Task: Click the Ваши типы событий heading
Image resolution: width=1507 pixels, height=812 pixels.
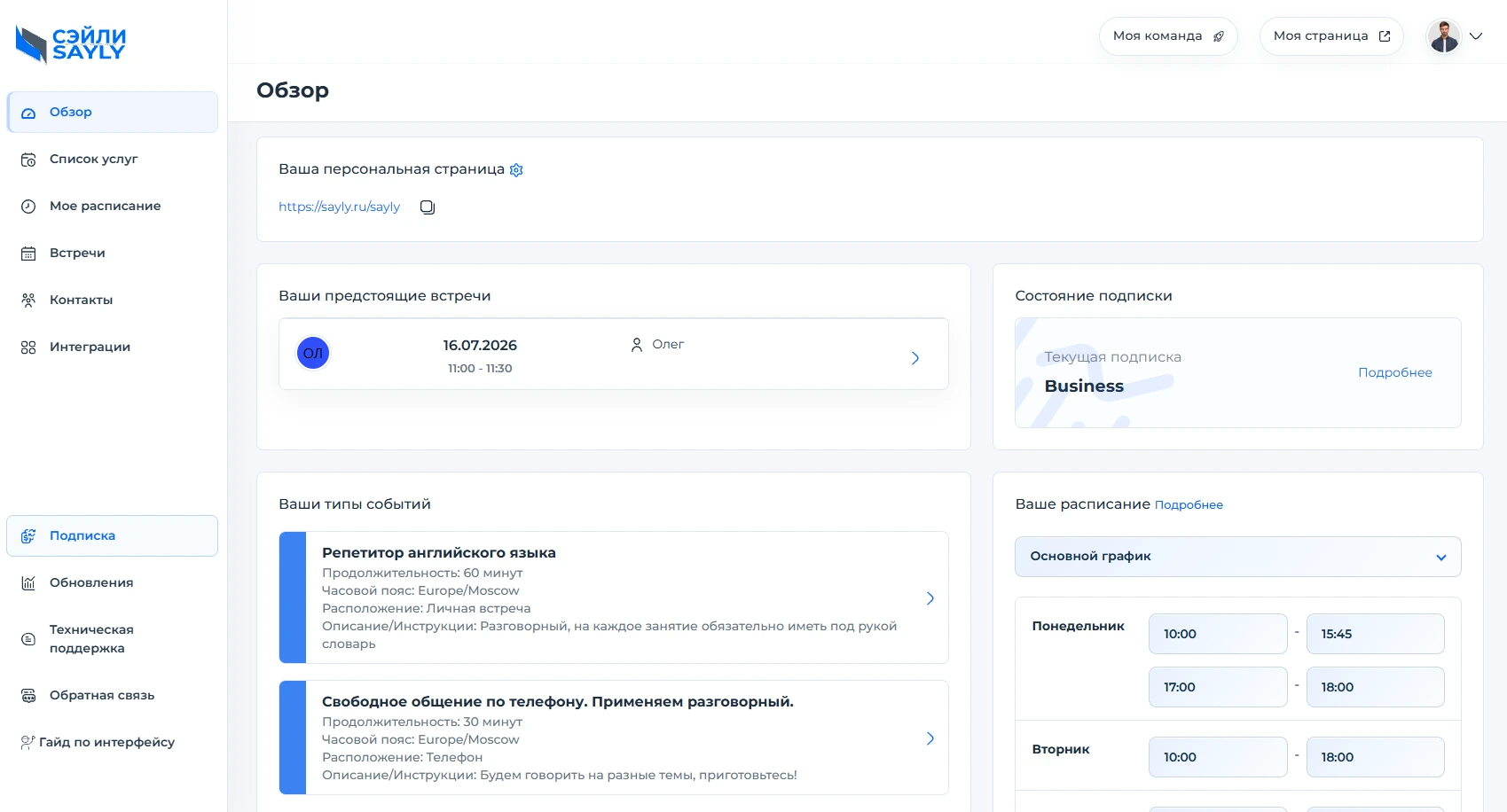Action: coord(355,504)
